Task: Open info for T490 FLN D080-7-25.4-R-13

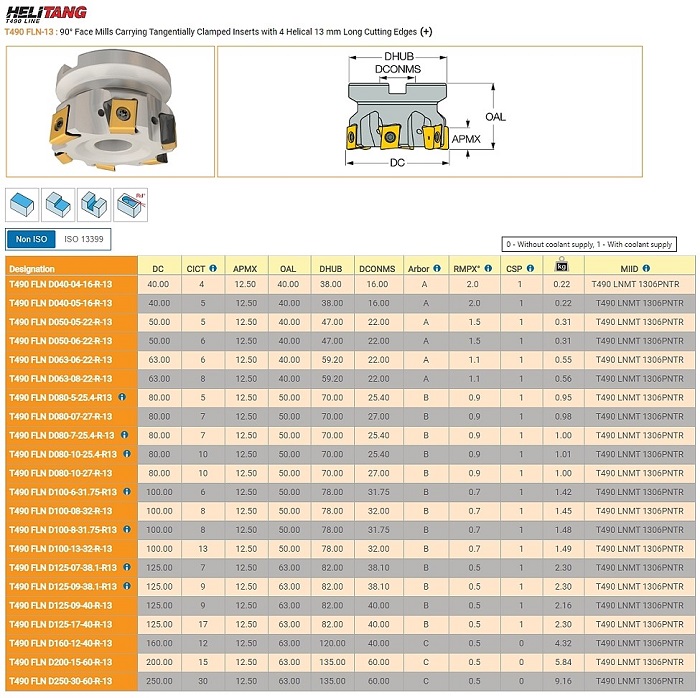Action: 125,434
